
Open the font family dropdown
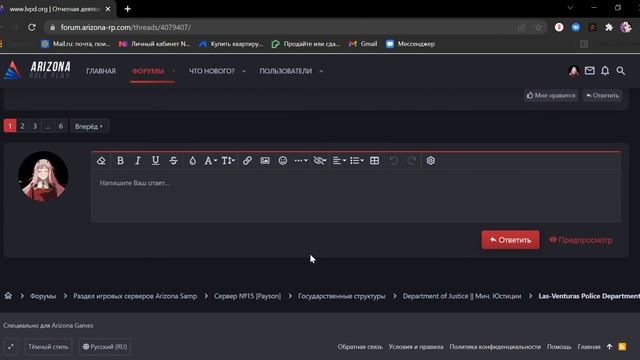click(211, 161)
